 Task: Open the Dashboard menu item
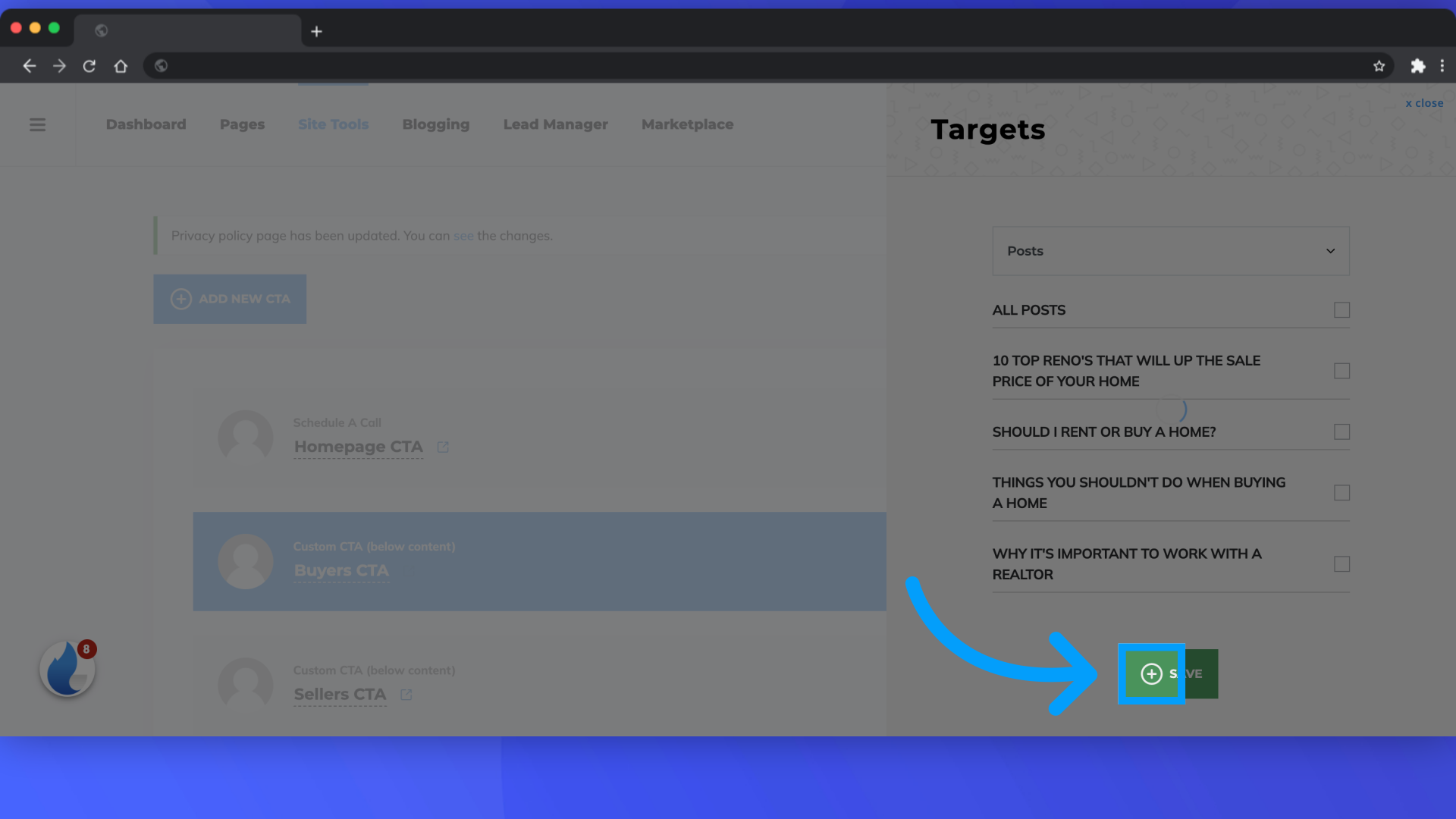[x=146, y=124]
